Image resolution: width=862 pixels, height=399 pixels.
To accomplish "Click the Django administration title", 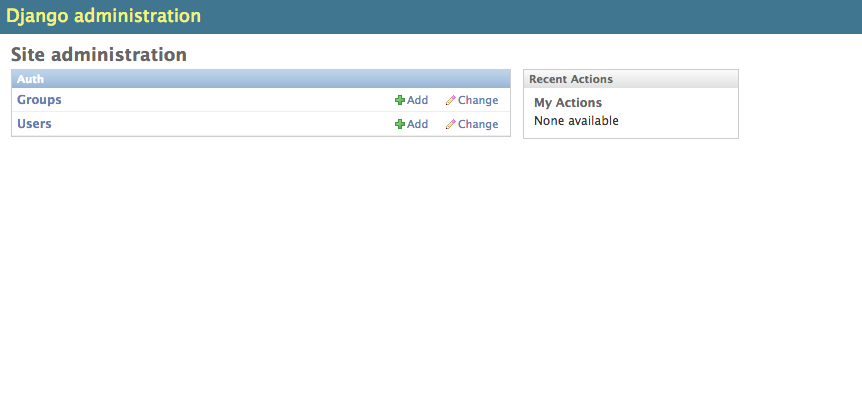I will (103, 16).
